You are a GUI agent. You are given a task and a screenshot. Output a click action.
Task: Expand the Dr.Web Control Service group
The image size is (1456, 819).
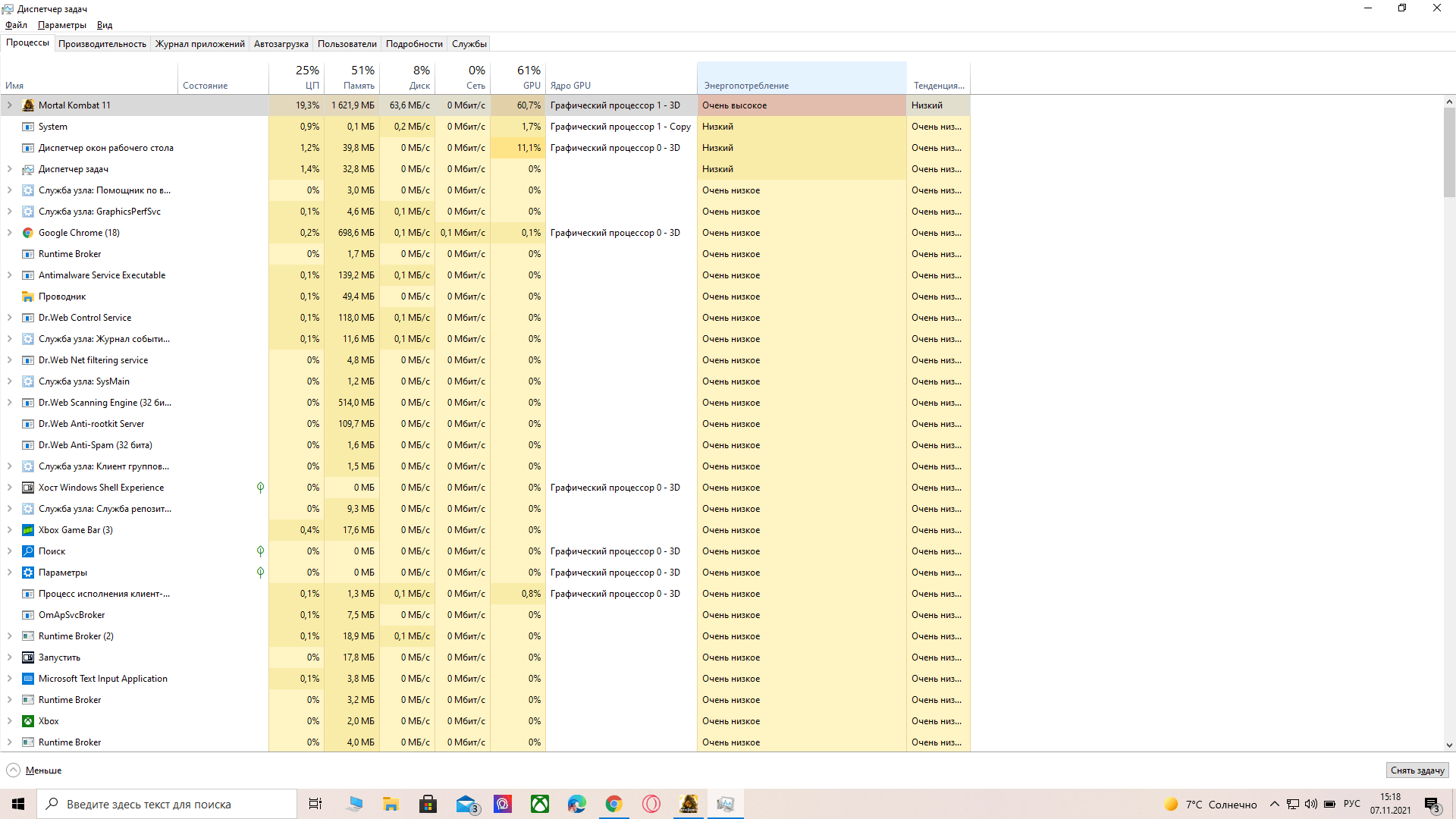point(10,318)
